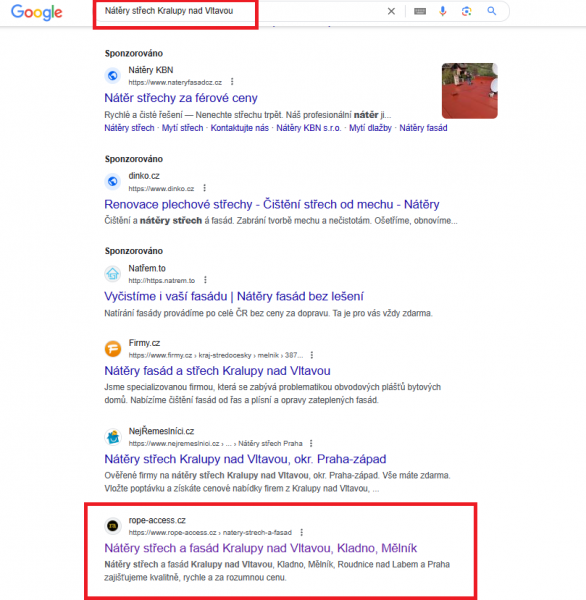This screenshot has height=600, width=586.
Task: Click the magnifier search button
Action: tap(492, 11)
